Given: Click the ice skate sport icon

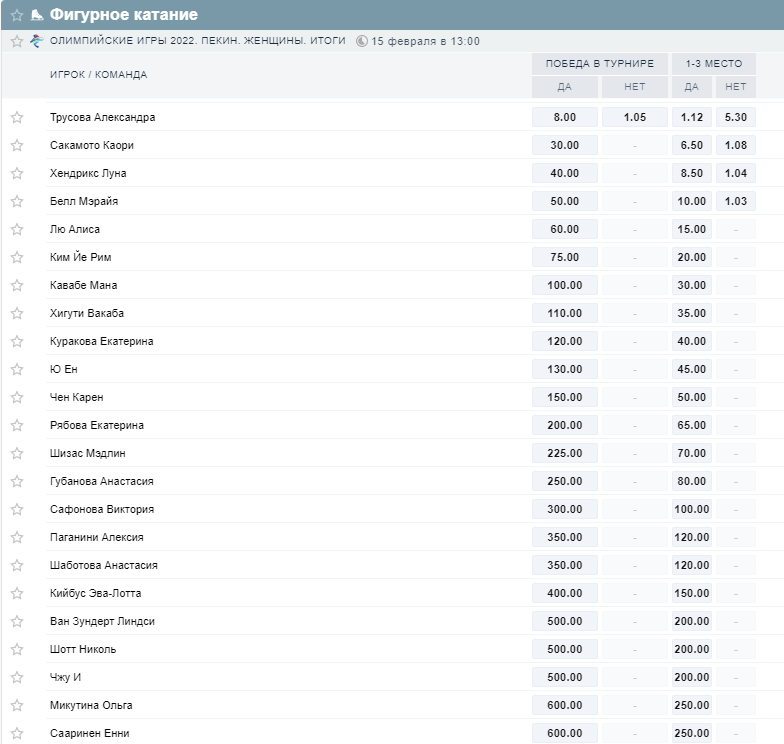Looking at the screenshot, I should click(37, 15).
